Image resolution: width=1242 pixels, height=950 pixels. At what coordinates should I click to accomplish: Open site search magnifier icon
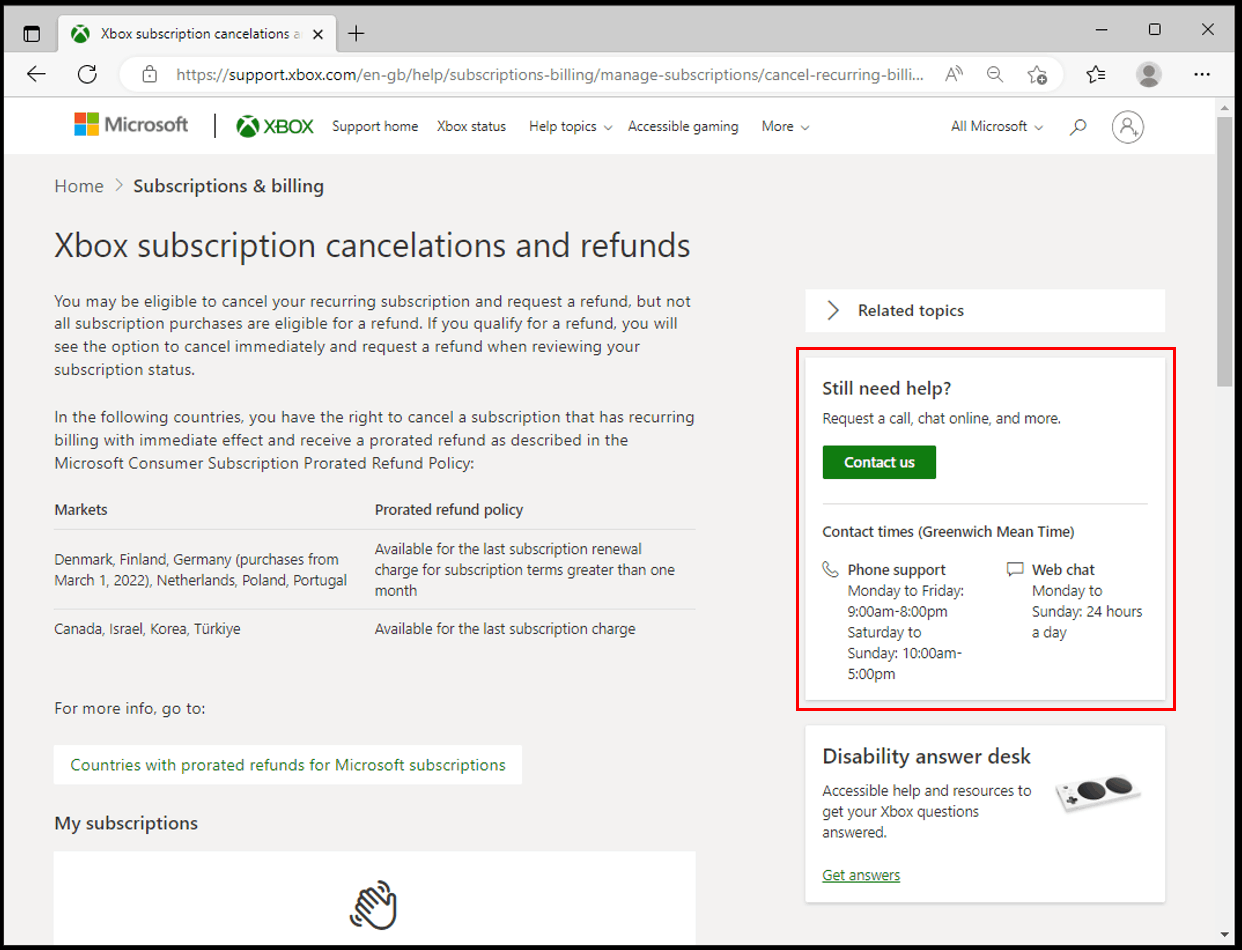pos(1078,127)
